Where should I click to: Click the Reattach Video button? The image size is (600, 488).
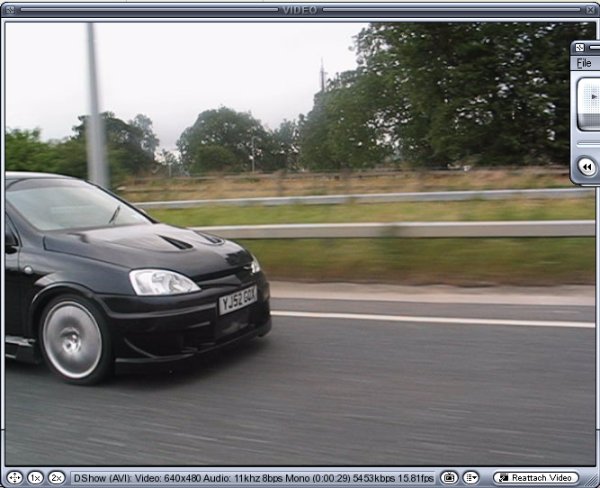click(x=536, y=478)
